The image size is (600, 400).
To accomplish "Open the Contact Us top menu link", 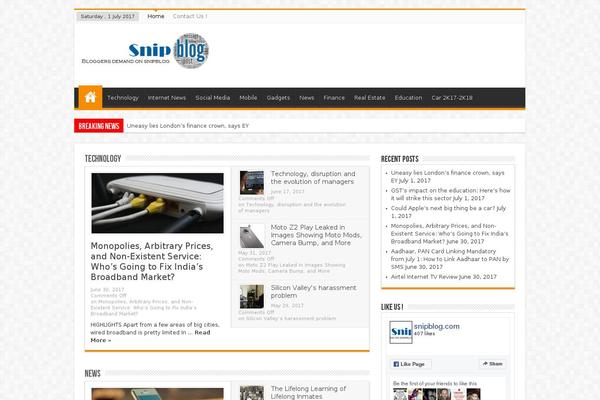I will pyautogui.click(x=190, y=16).
